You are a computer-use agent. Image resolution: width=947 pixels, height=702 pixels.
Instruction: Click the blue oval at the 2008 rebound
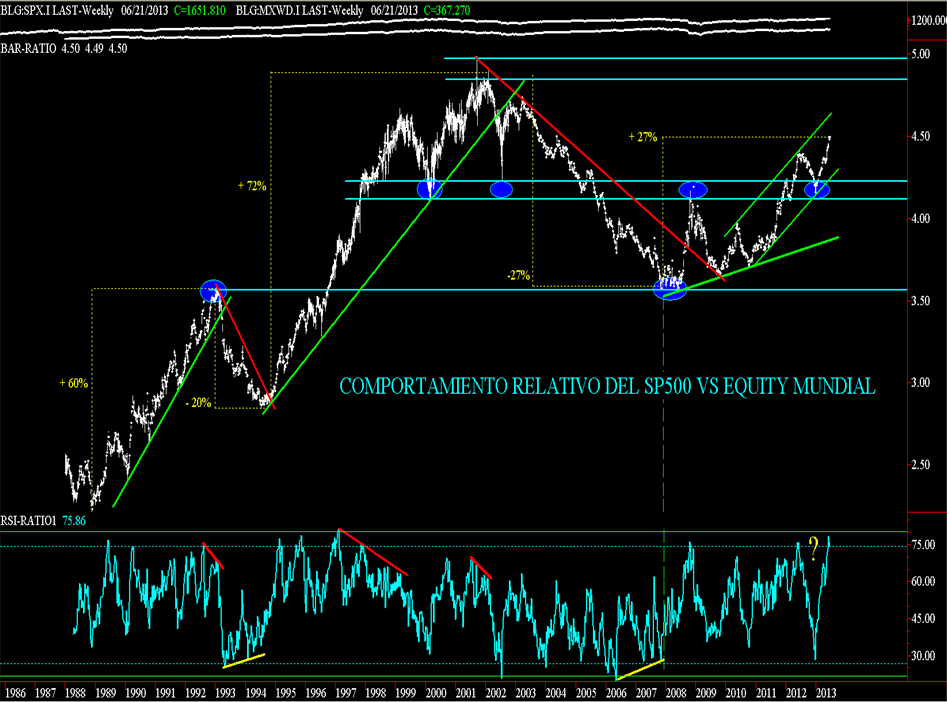coord(693,189)
